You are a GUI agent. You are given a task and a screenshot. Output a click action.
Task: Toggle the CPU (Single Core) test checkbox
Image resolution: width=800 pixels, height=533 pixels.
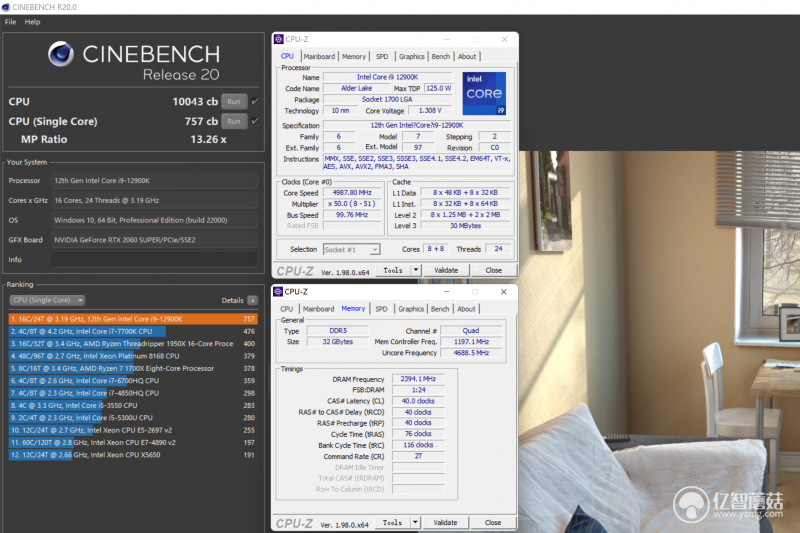[255, 121]
